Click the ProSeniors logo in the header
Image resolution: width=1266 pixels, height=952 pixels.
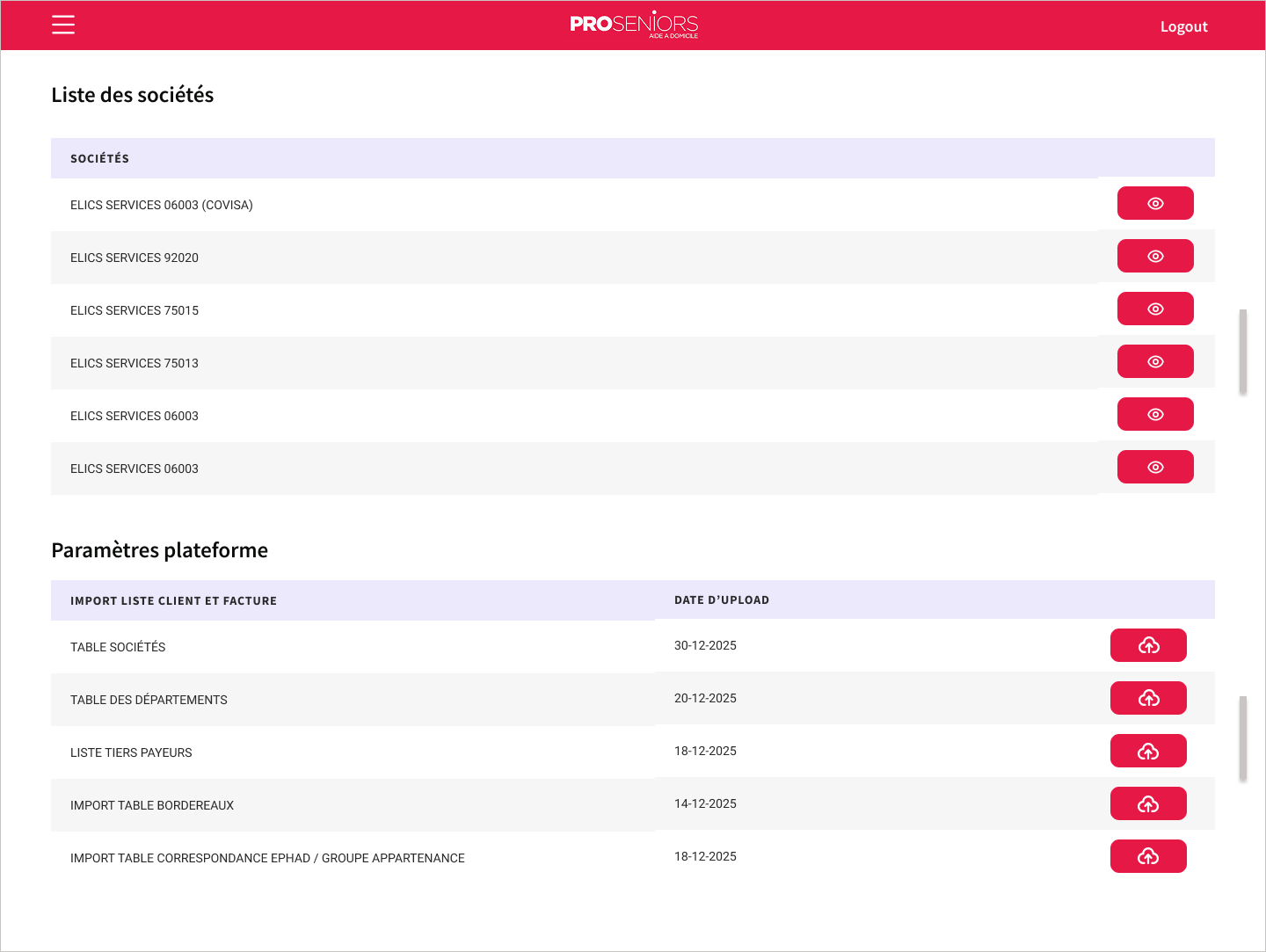[634, 25]
